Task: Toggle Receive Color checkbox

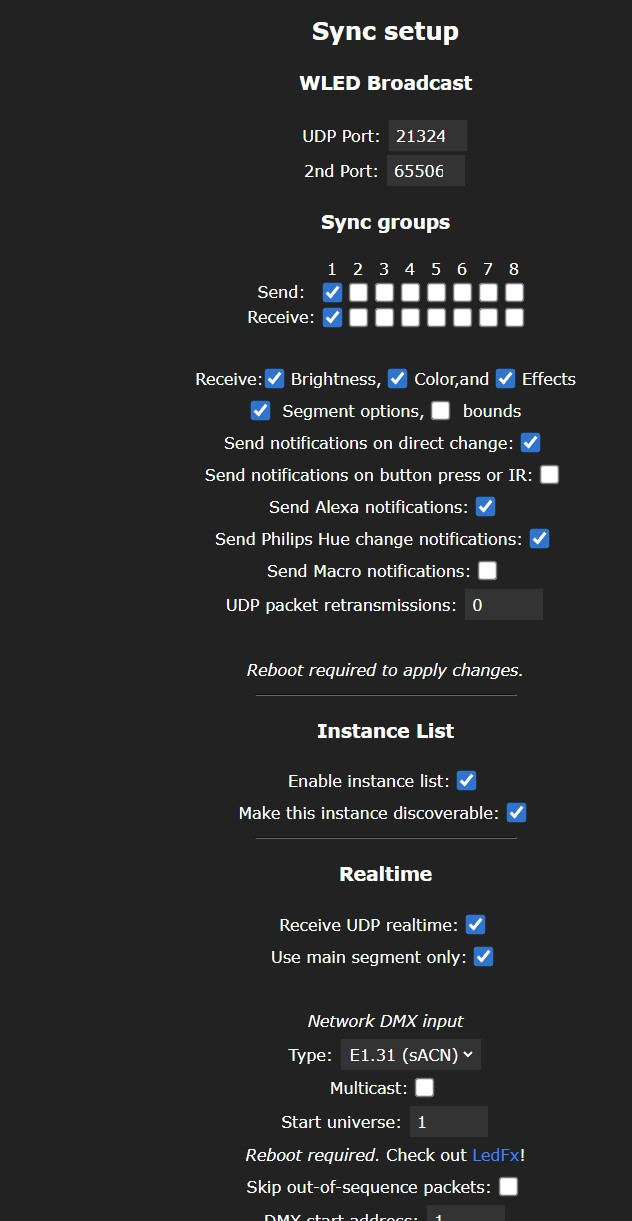Action: (x=398, y=378)
